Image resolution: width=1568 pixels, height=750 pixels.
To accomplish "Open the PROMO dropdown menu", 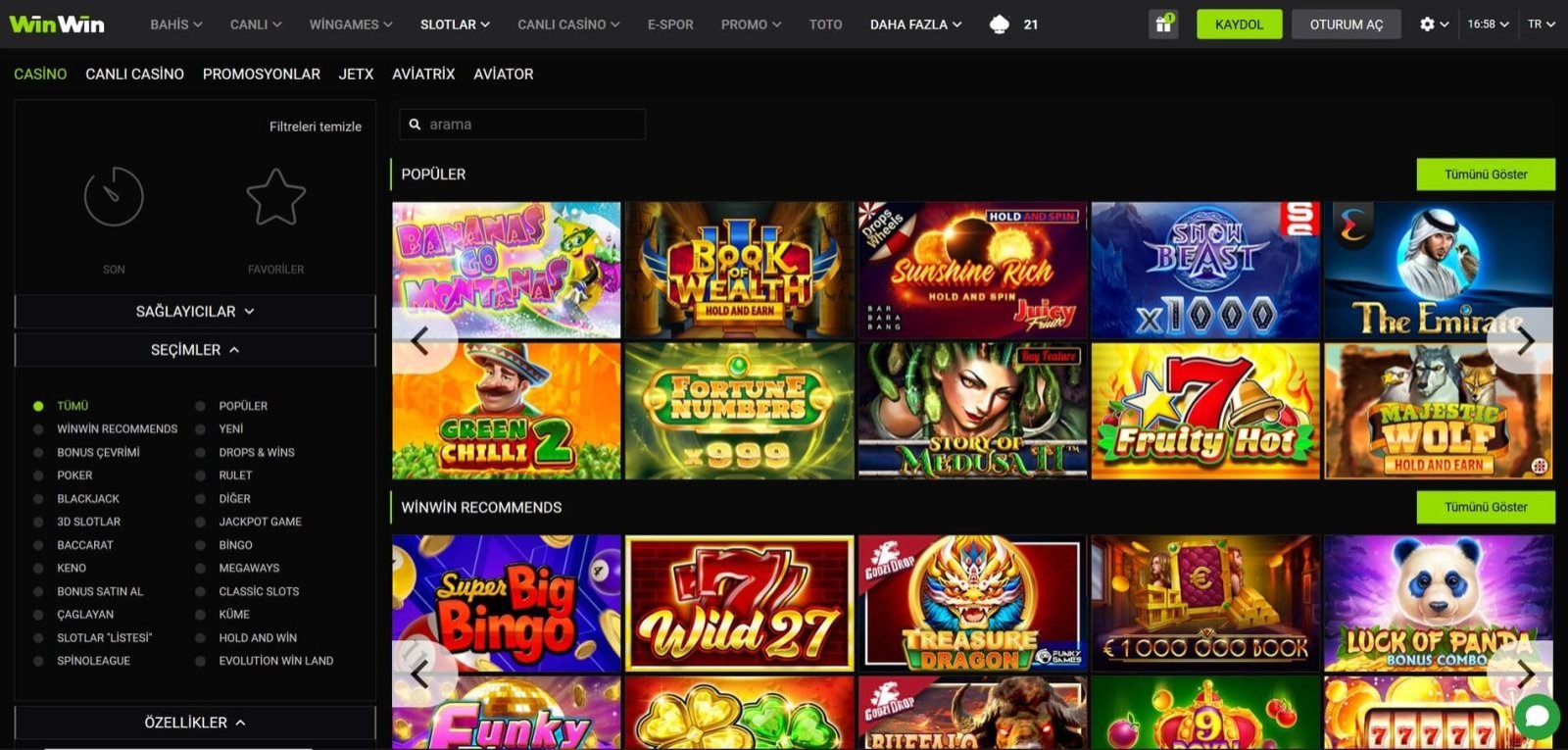I will [x=751, y=25].
